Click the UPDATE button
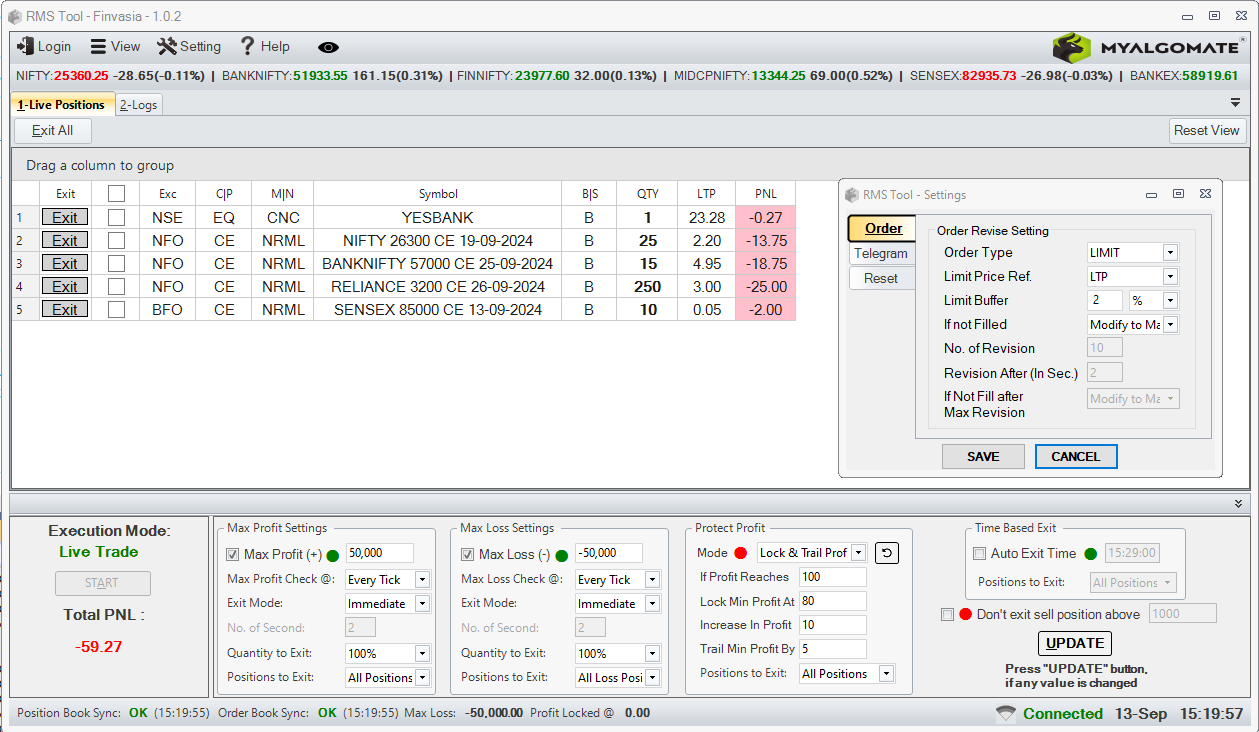 pos(1075,643)
